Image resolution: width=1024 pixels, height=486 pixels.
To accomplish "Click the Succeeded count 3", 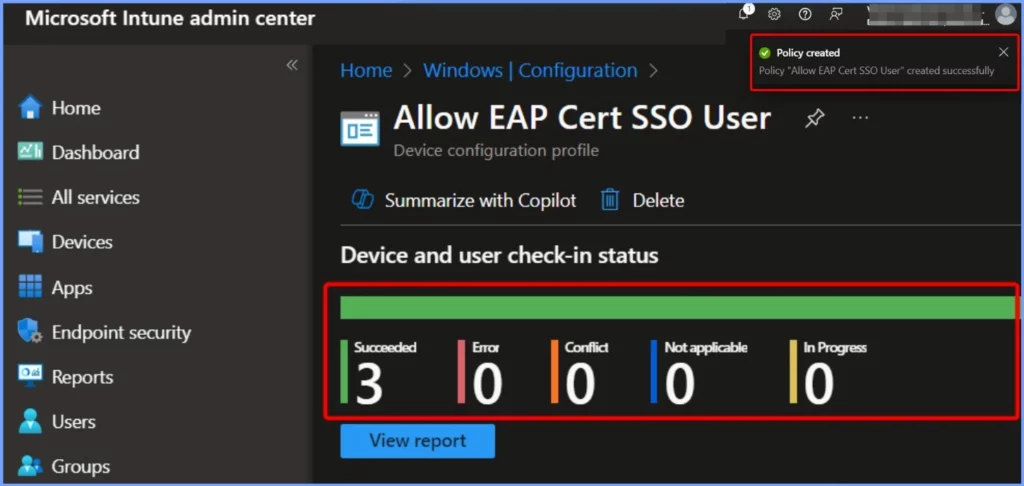I will pos(370,385).
